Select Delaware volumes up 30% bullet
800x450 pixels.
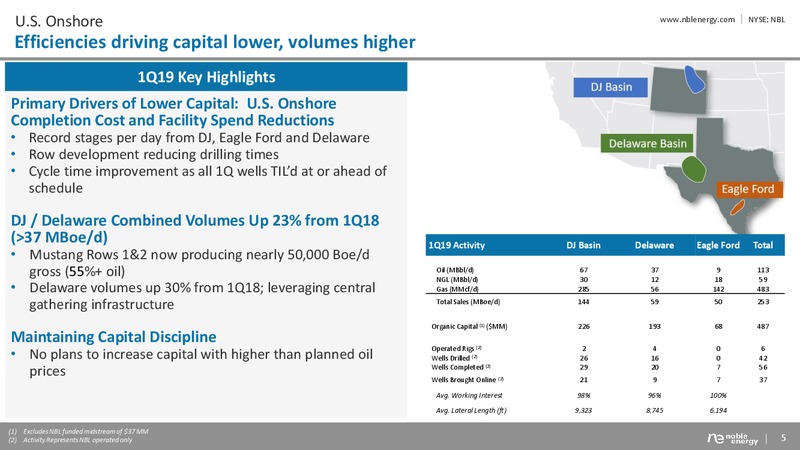tap(202, 296)
